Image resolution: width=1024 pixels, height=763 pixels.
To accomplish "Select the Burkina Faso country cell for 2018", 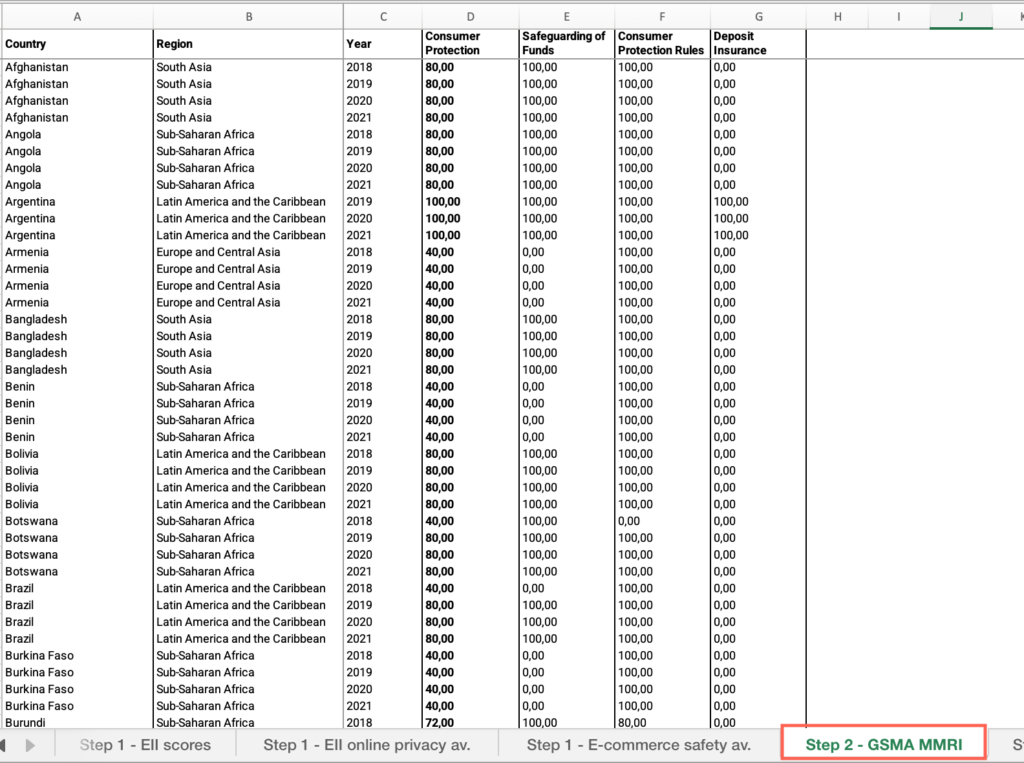I will 77,656.
